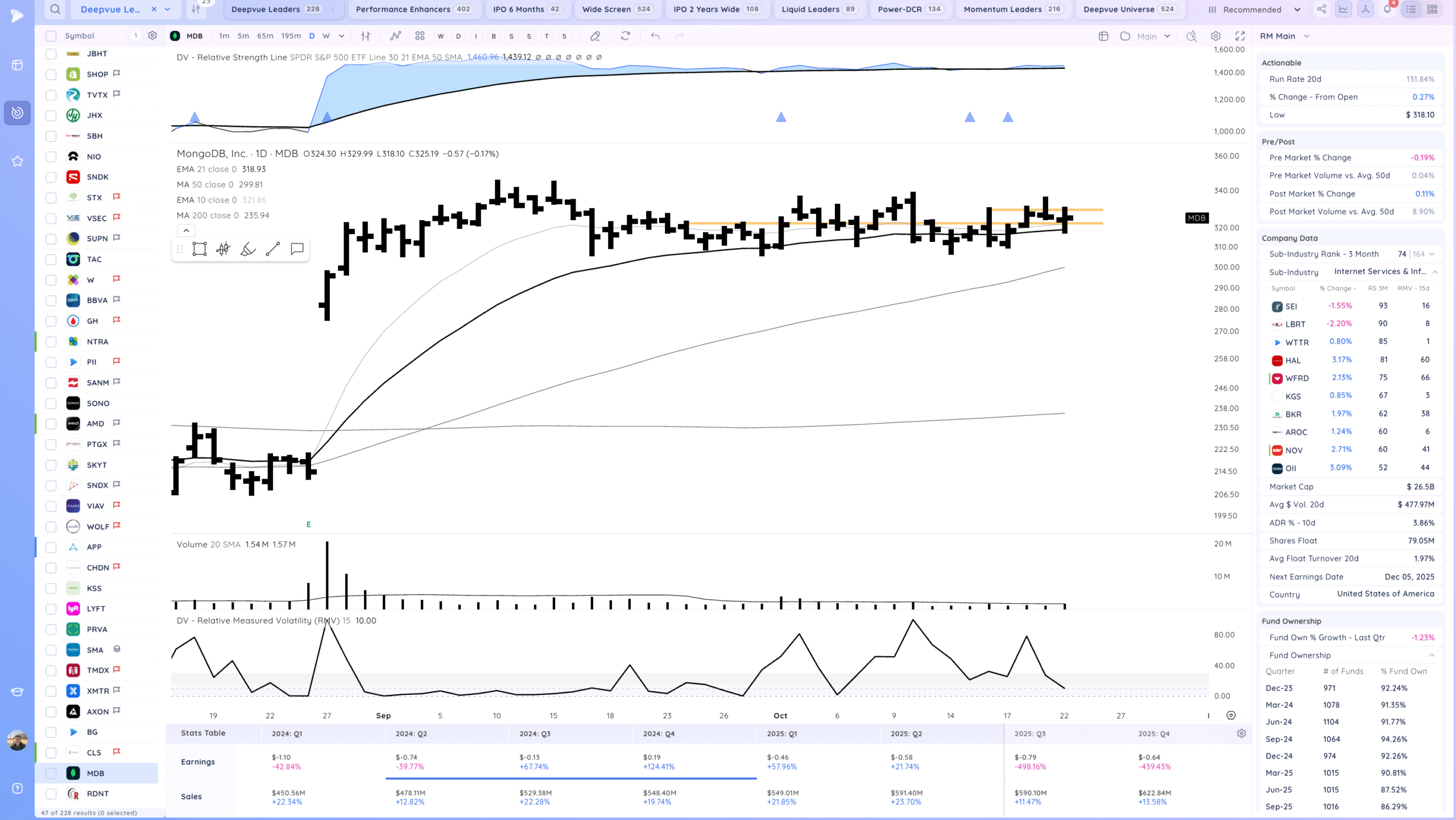Click the trend line drawing tool

click(x=272, y=249)
